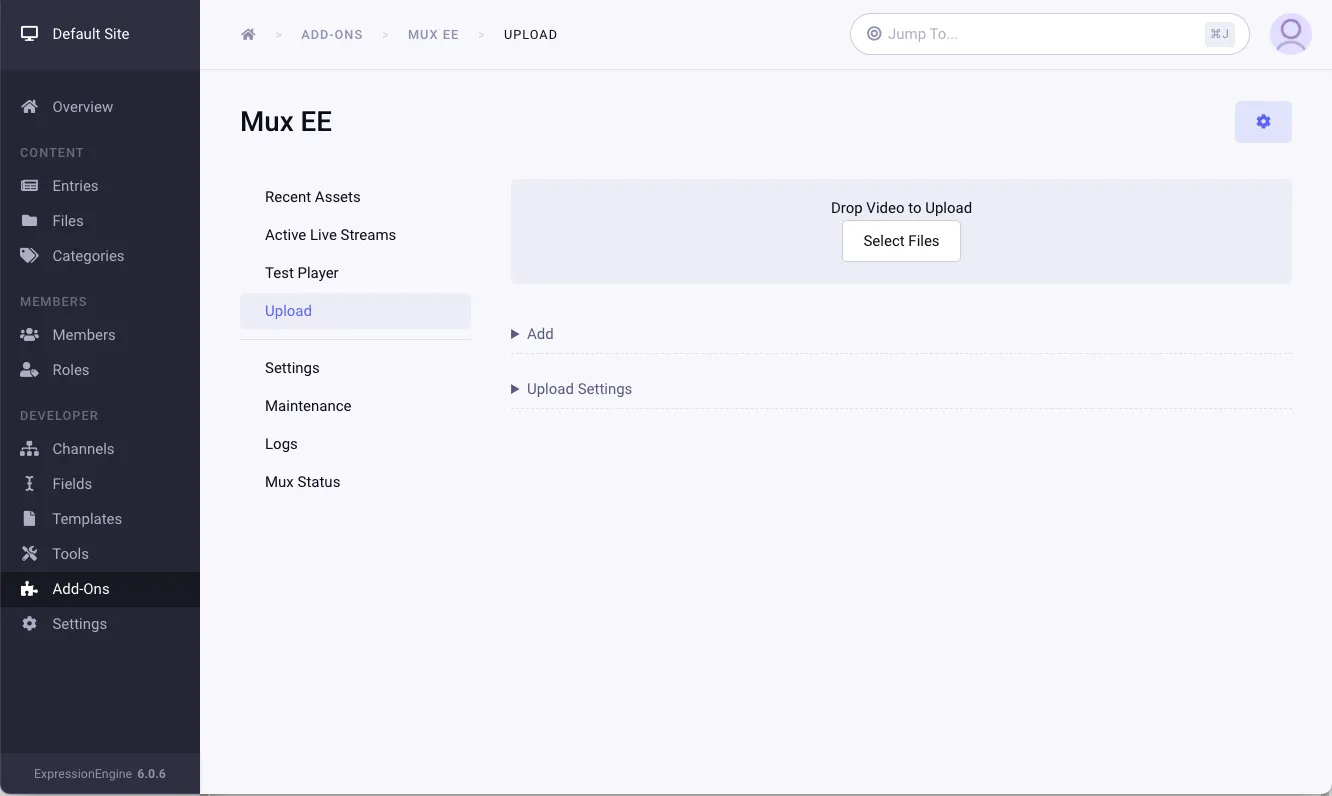This screenshot has width=1332, height=796.
Task: Click the sidebar Settings cog icon
Action: tap(30, 624)
